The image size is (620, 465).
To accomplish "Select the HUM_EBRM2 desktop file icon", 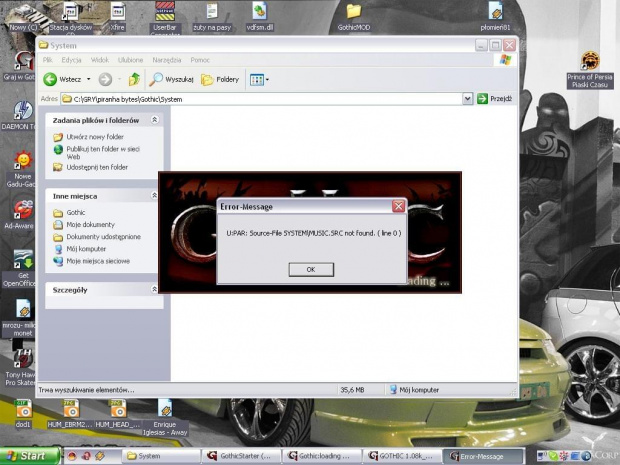I will (x=70, y=414).
